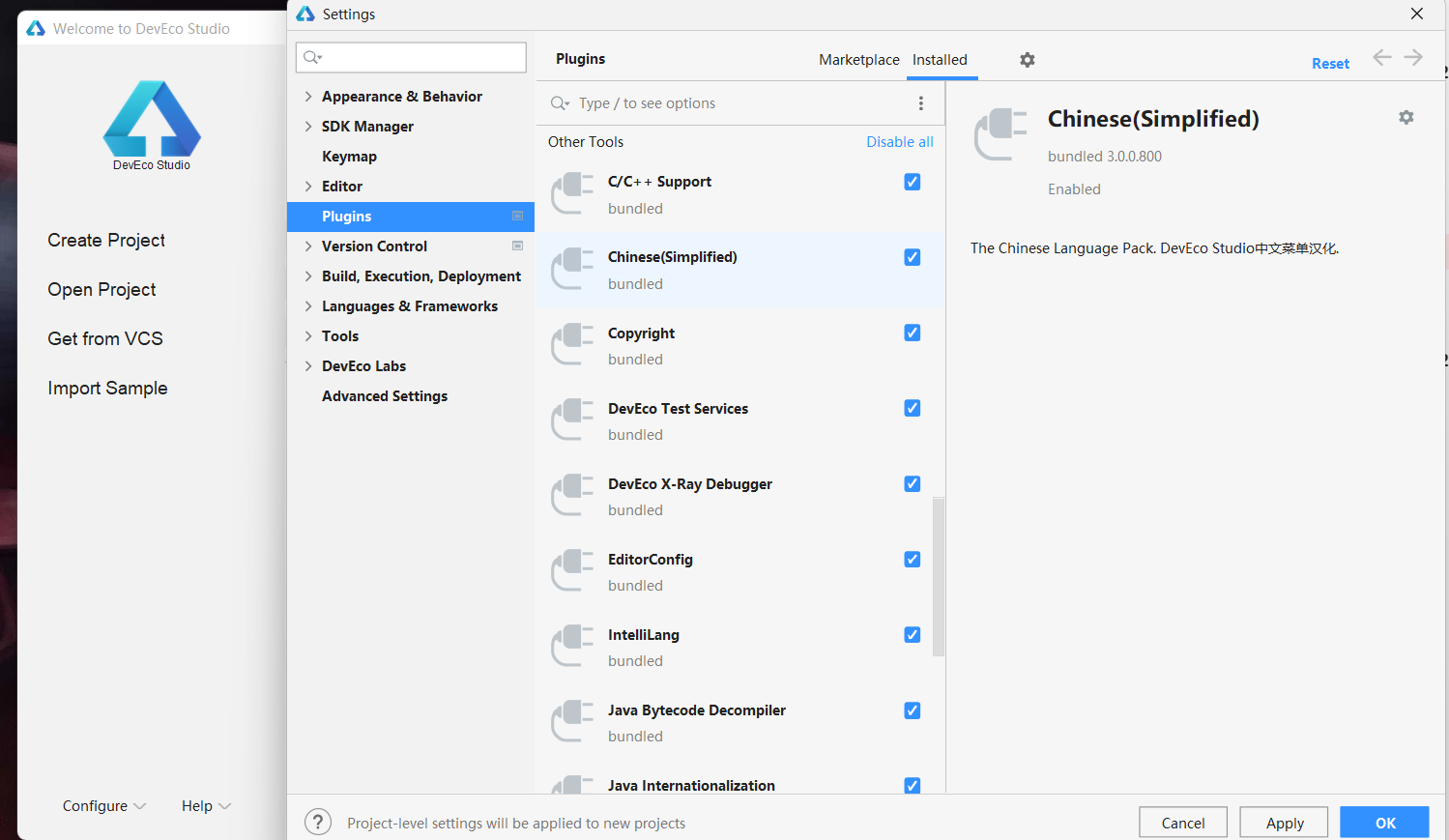Click the DevEco icon in Settings title bar

(x=306, y=14)
